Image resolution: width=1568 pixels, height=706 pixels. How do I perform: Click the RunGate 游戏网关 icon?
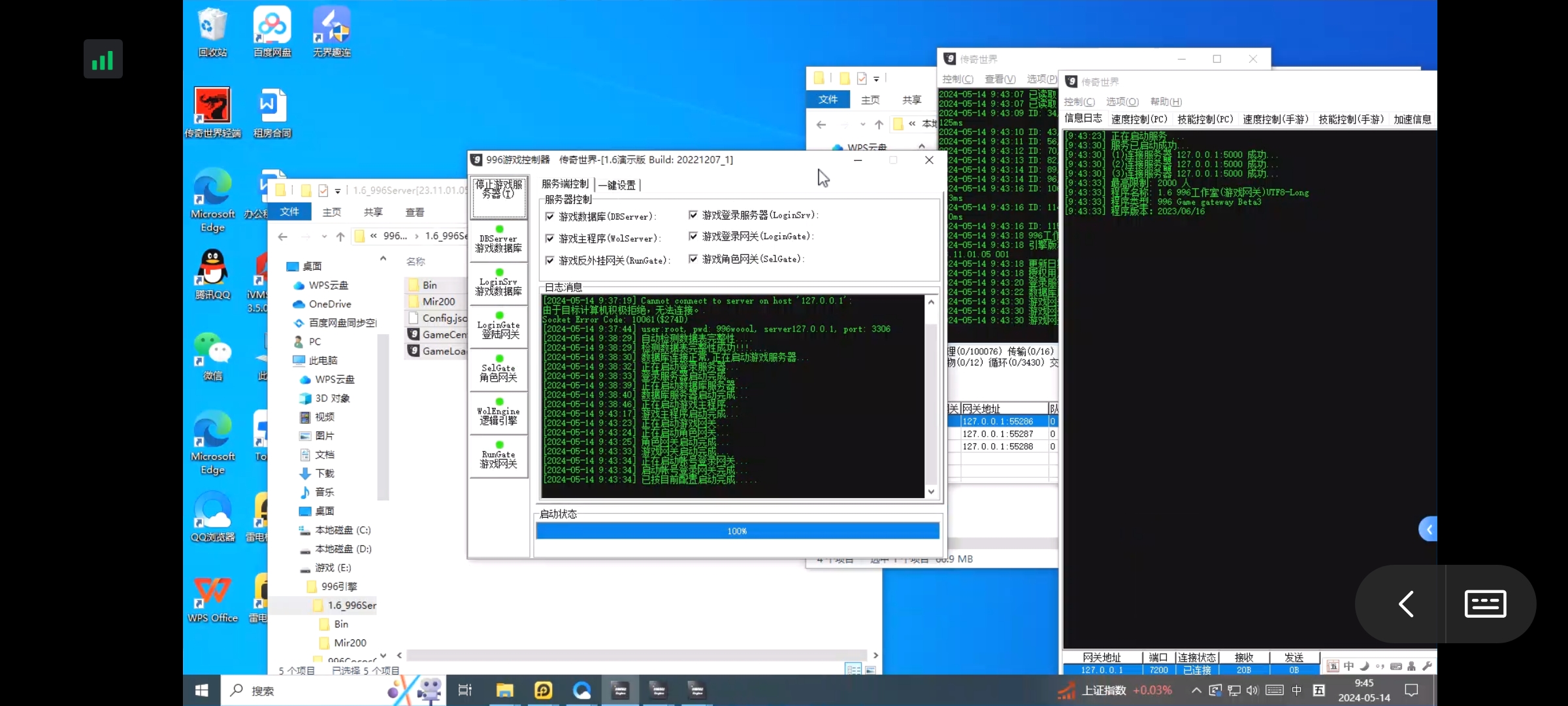[499, 457]
